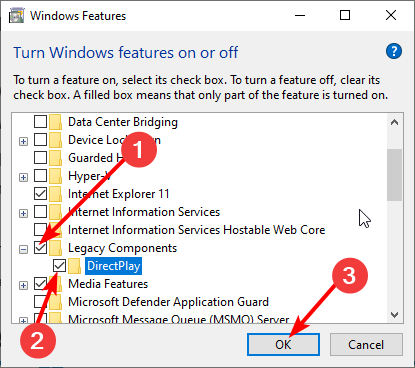415x368 pixels.
Task: Click the feature list scrollbar down arrow
Action: tap(395, 315)
